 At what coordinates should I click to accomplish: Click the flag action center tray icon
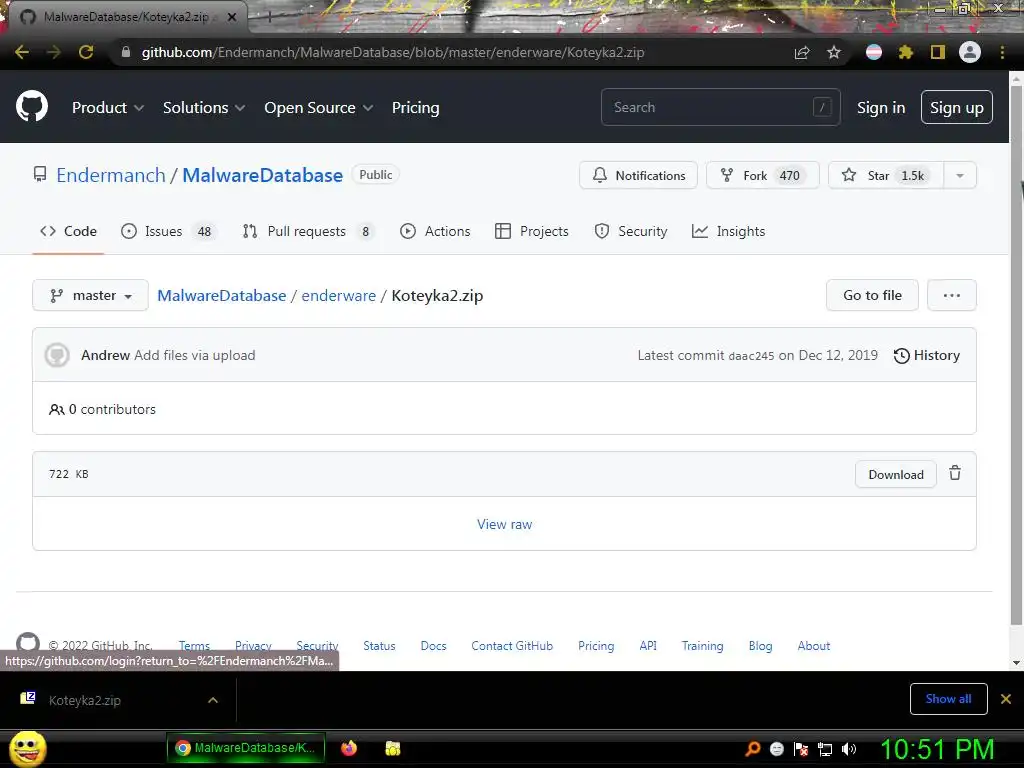click(801, 749)
